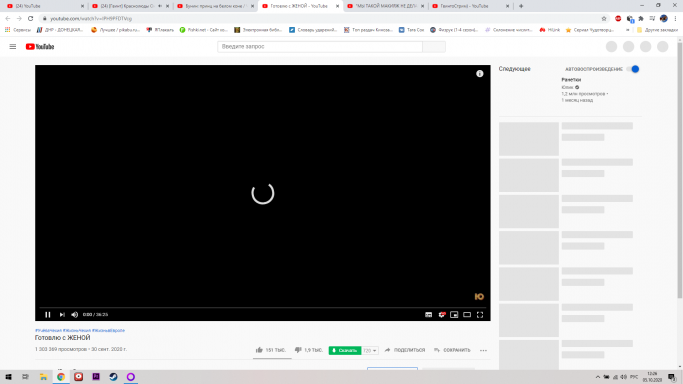Screen dimensions: 683x384
Task: Switch to 'МЫ ТАКОЙ МАКИЯЖ НЕ ДЕЛАЕМ' tab
Action: tap(385, 6)
